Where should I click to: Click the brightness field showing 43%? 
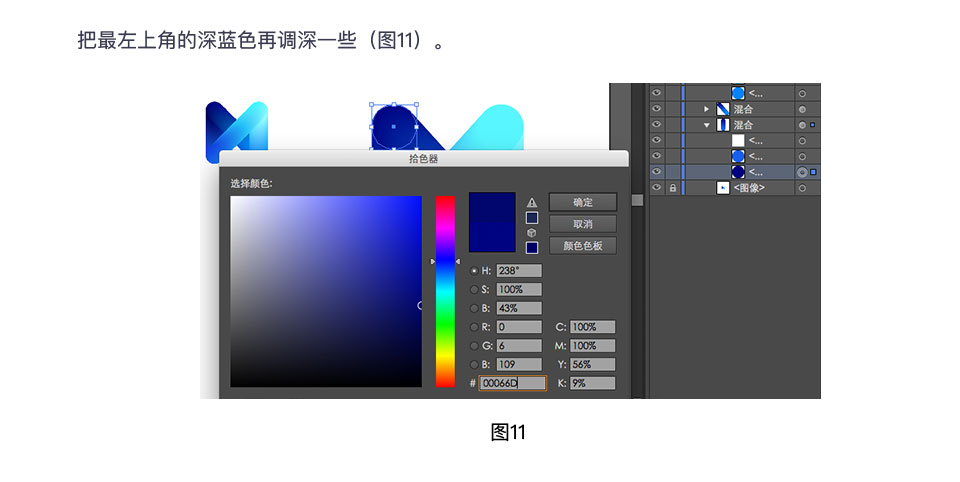tap(519, 308)
